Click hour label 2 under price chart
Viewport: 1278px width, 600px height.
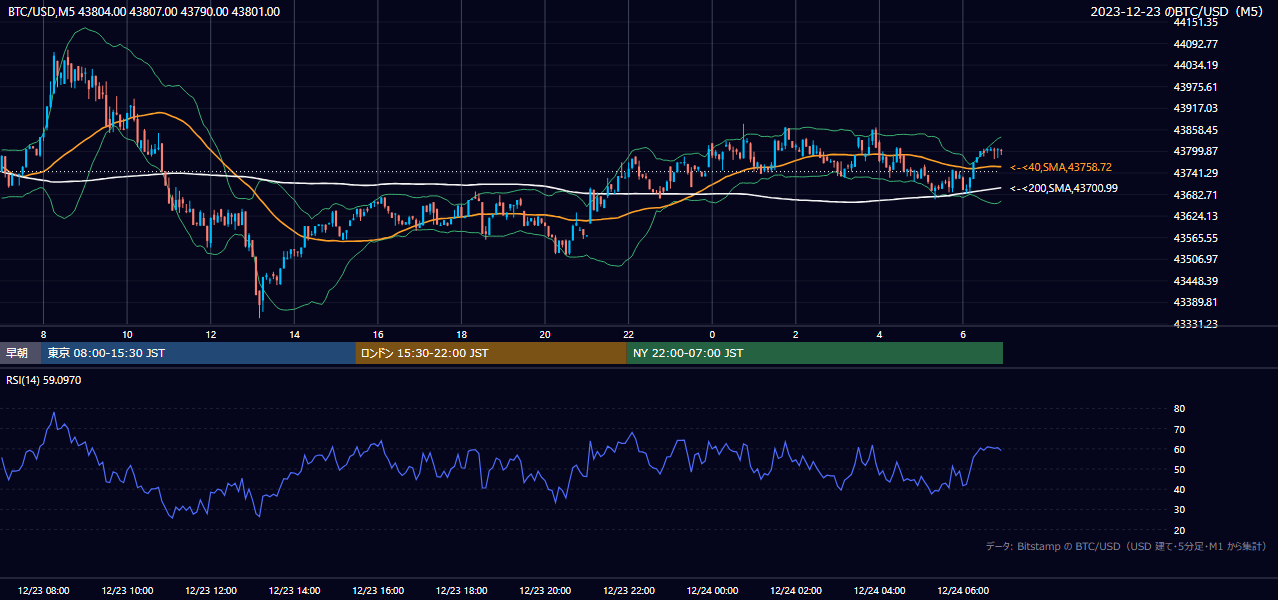pos(796,334)
